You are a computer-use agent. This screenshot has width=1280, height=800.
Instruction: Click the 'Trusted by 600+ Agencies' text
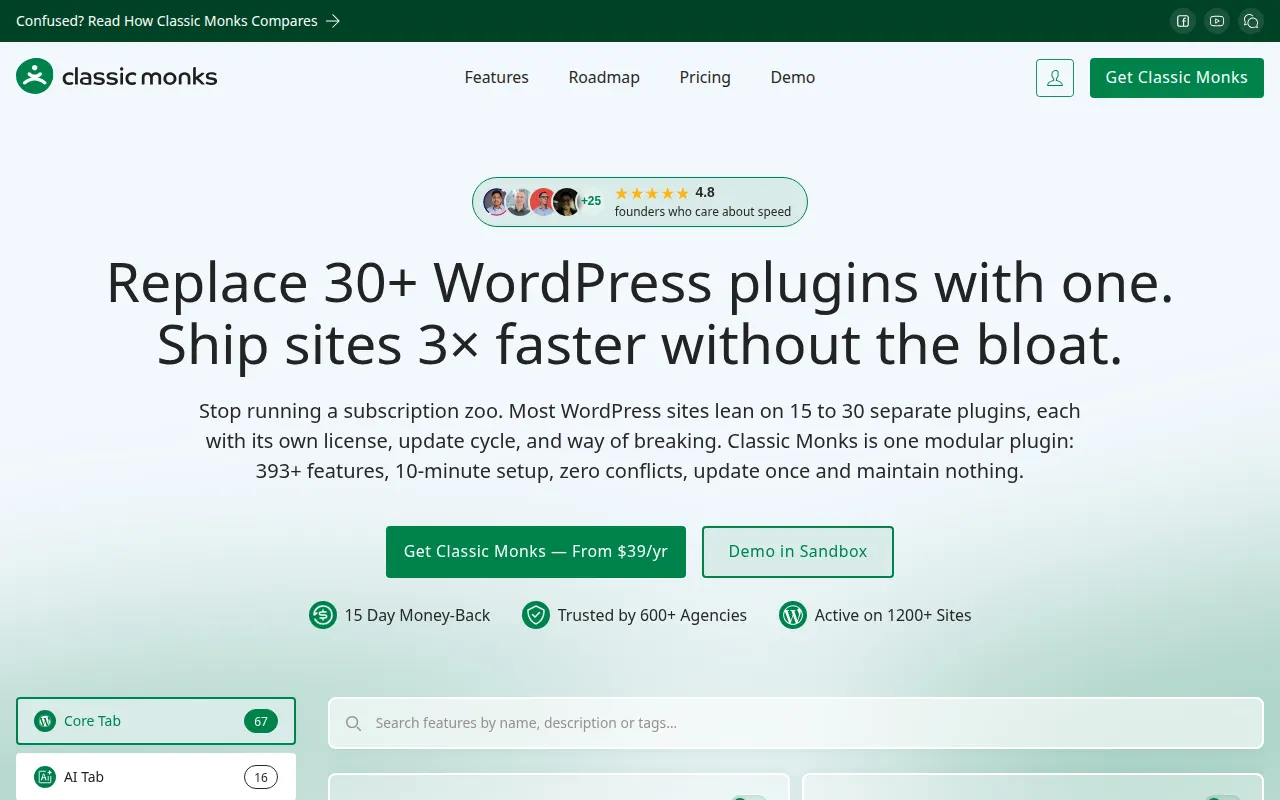(652, 615)
